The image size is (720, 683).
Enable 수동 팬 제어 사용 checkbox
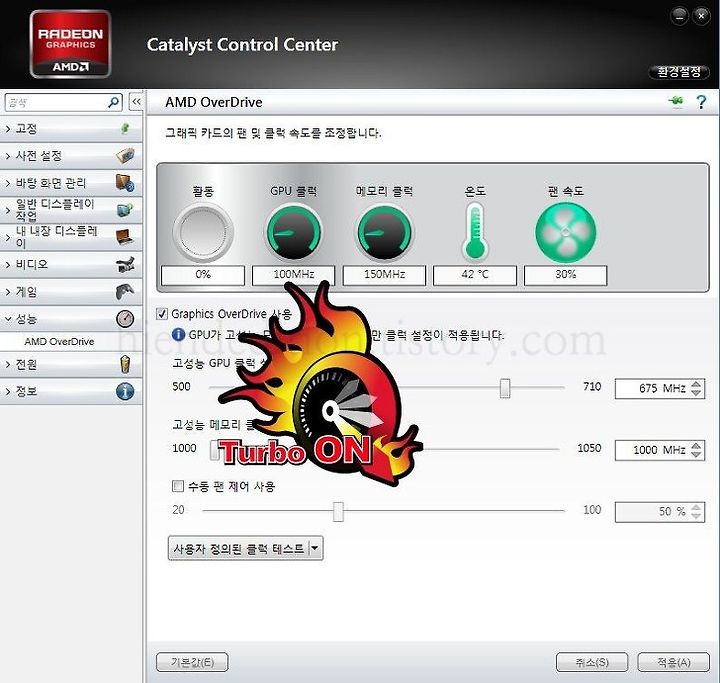[x=177, y=486]
